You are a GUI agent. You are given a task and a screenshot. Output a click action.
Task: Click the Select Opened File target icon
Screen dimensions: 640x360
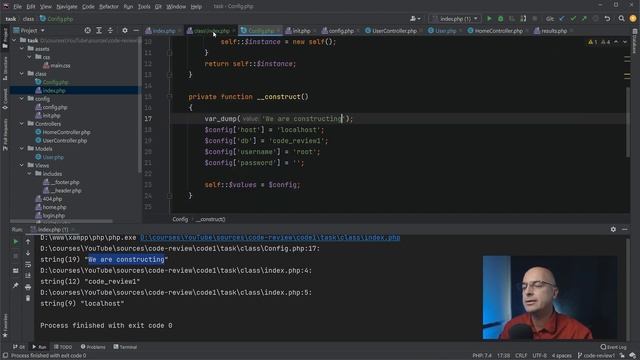87,31
